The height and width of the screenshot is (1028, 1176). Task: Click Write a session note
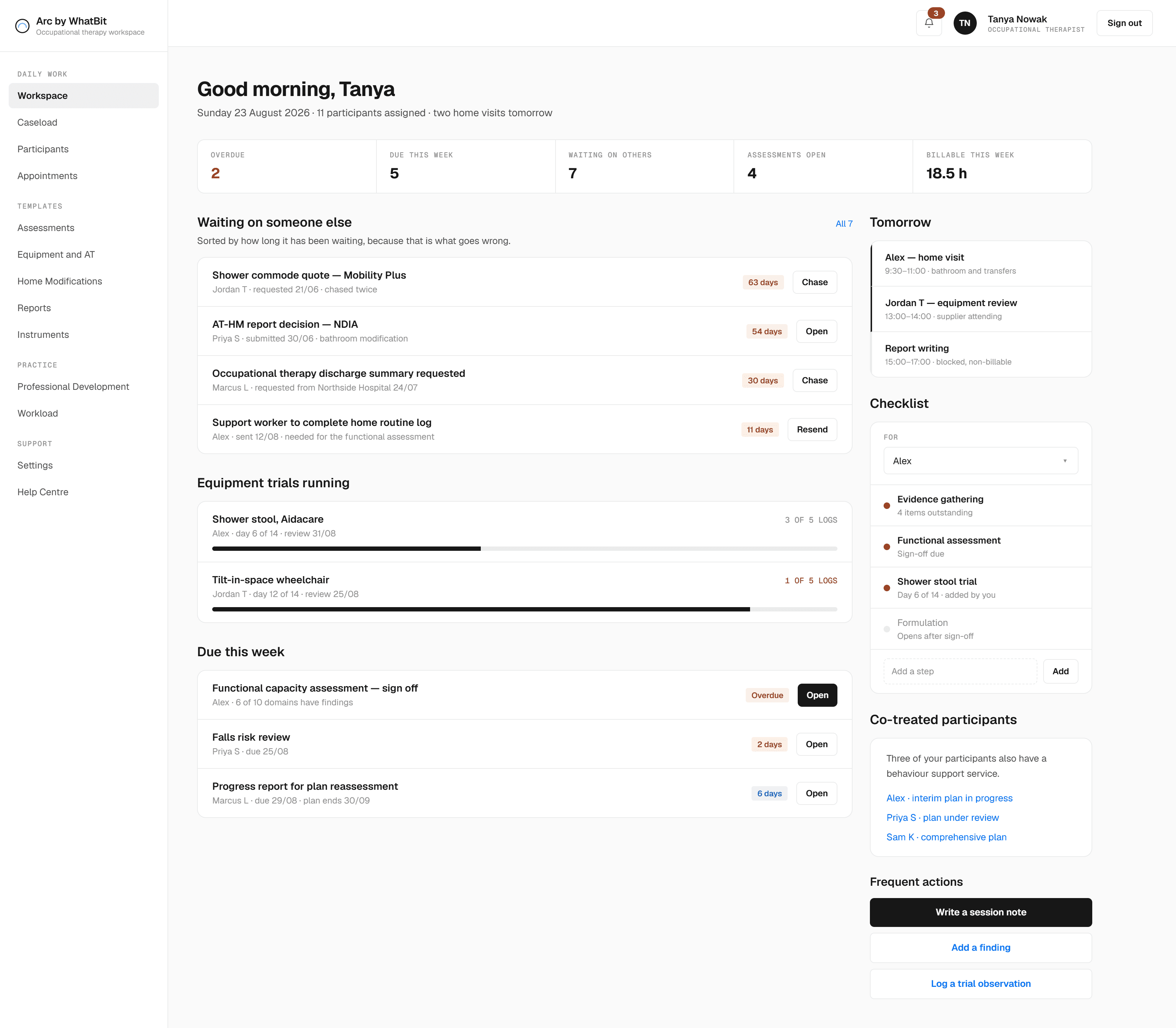(x=980, y=912)
